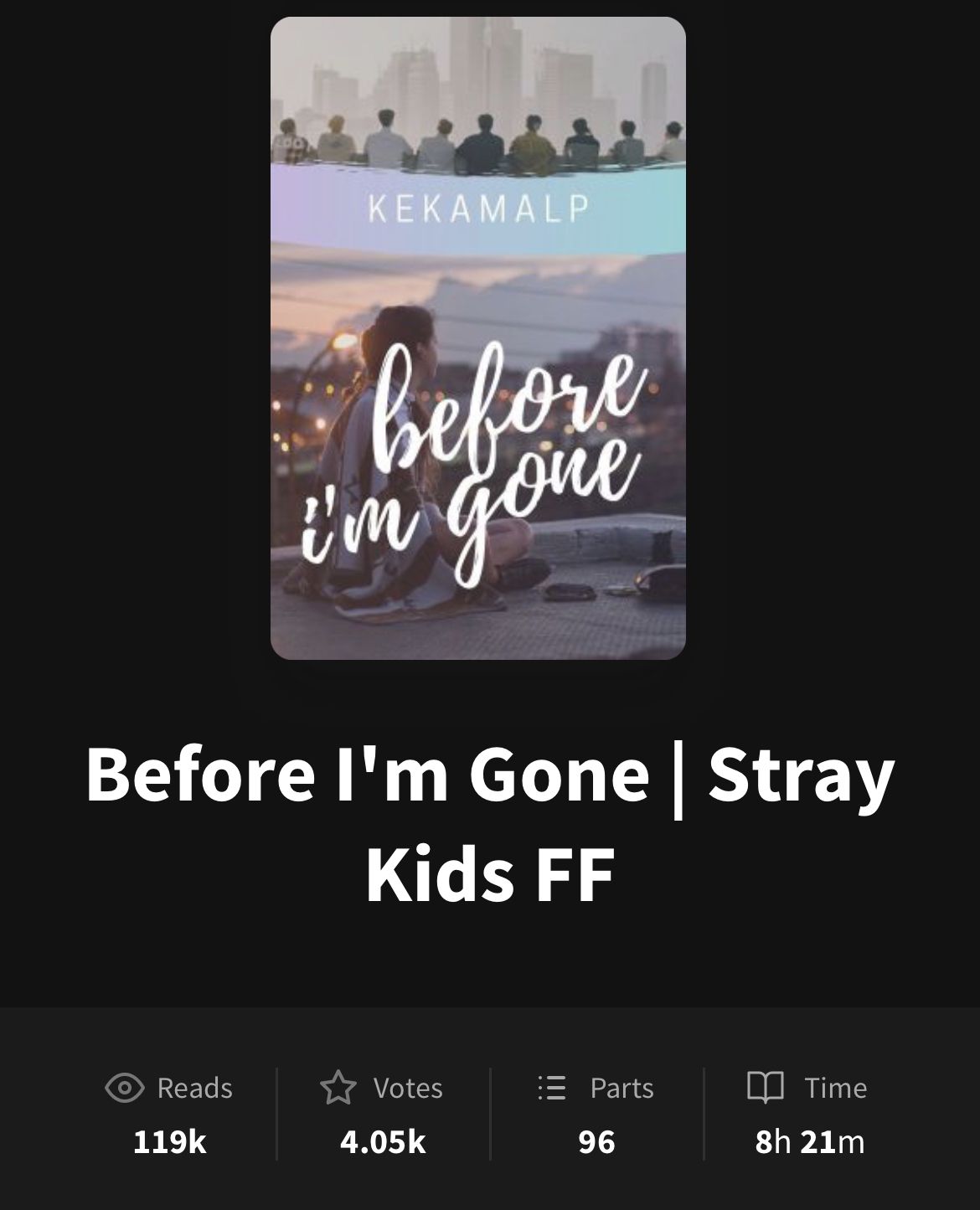Click the 96 parts count
The width and height of the screenshot is (980, 1210).
coord(597,1142)
